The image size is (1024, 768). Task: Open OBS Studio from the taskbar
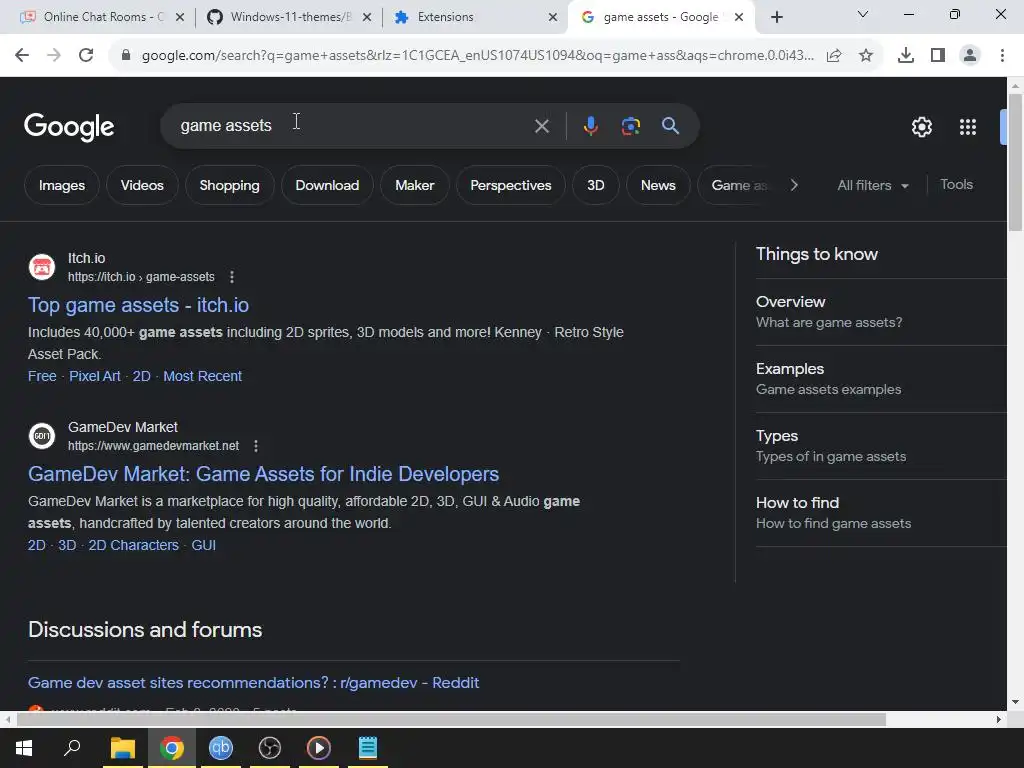[x=270, y=748]
